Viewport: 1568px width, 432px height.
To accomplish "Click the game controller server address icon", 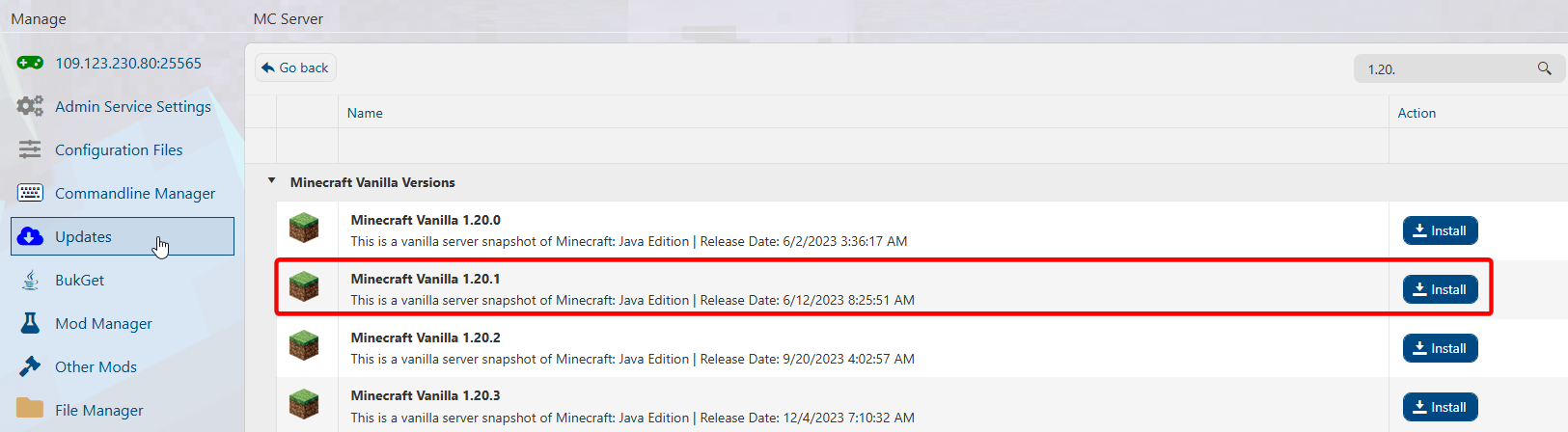I will click(x=30, y=63).
